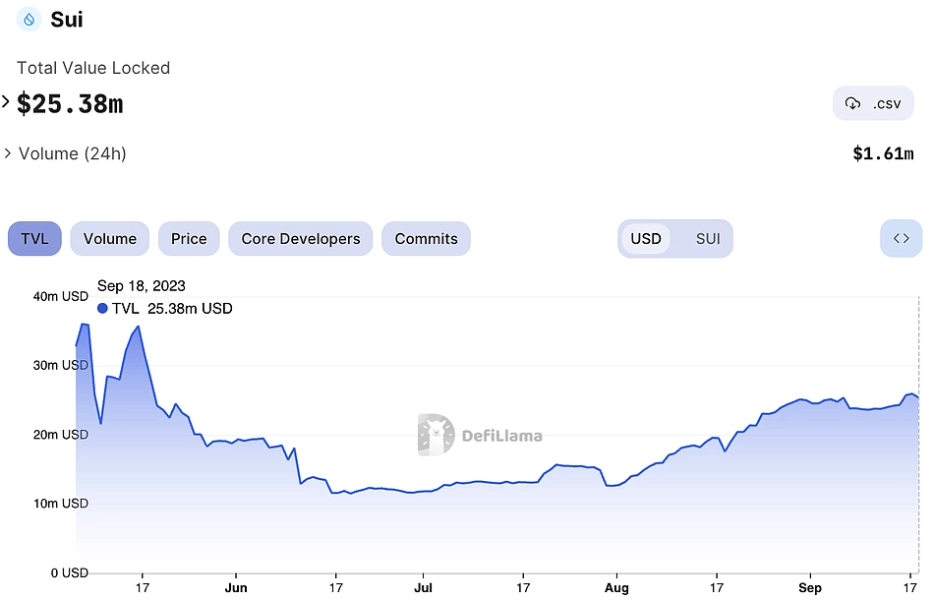Viewport: 934px width, 600px height.
Task: Enable the Commits chart
Action: pyautogui.click(x=426, y=238)
